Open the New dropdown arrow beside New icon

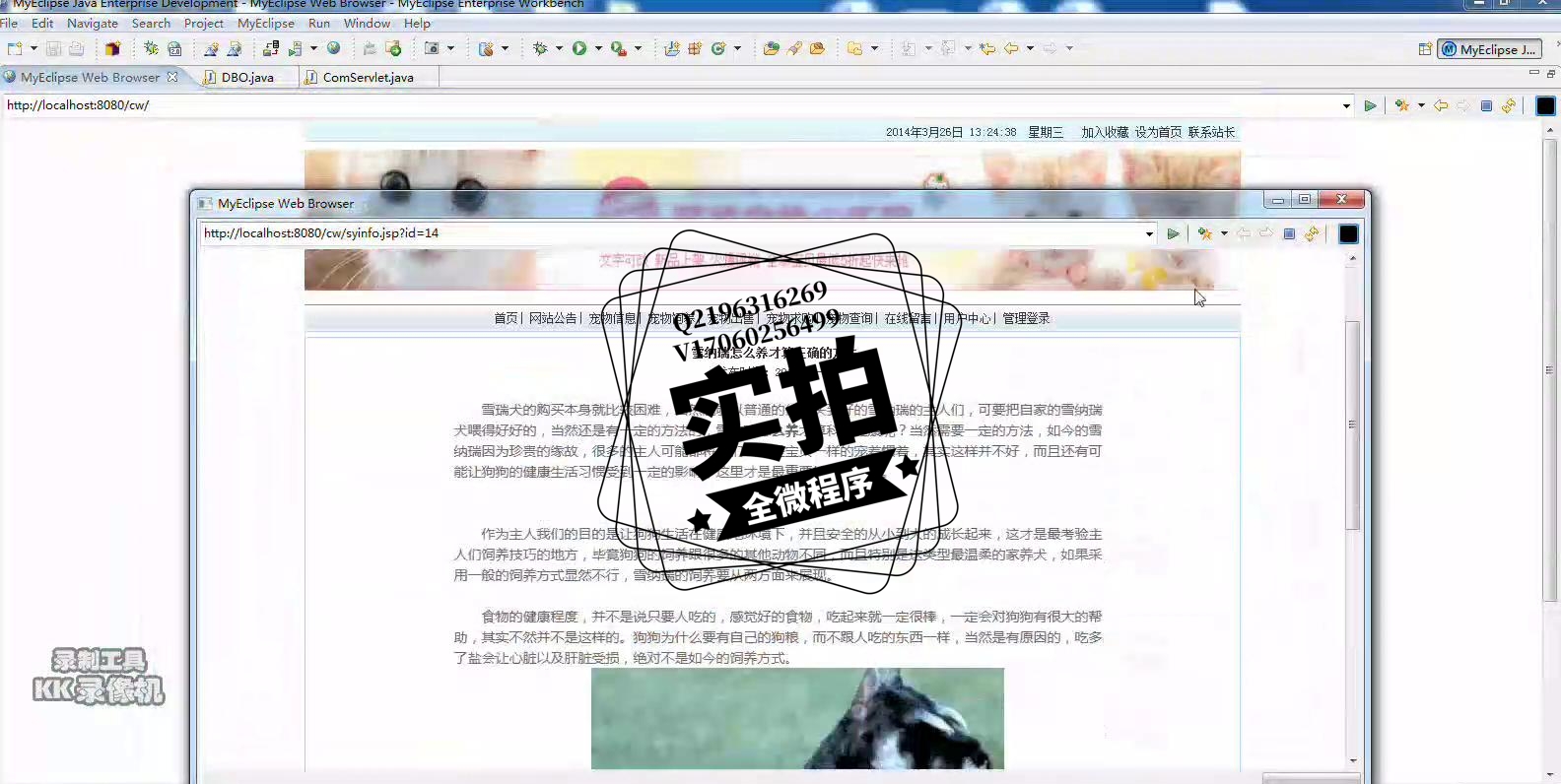(x=34, y=48)
